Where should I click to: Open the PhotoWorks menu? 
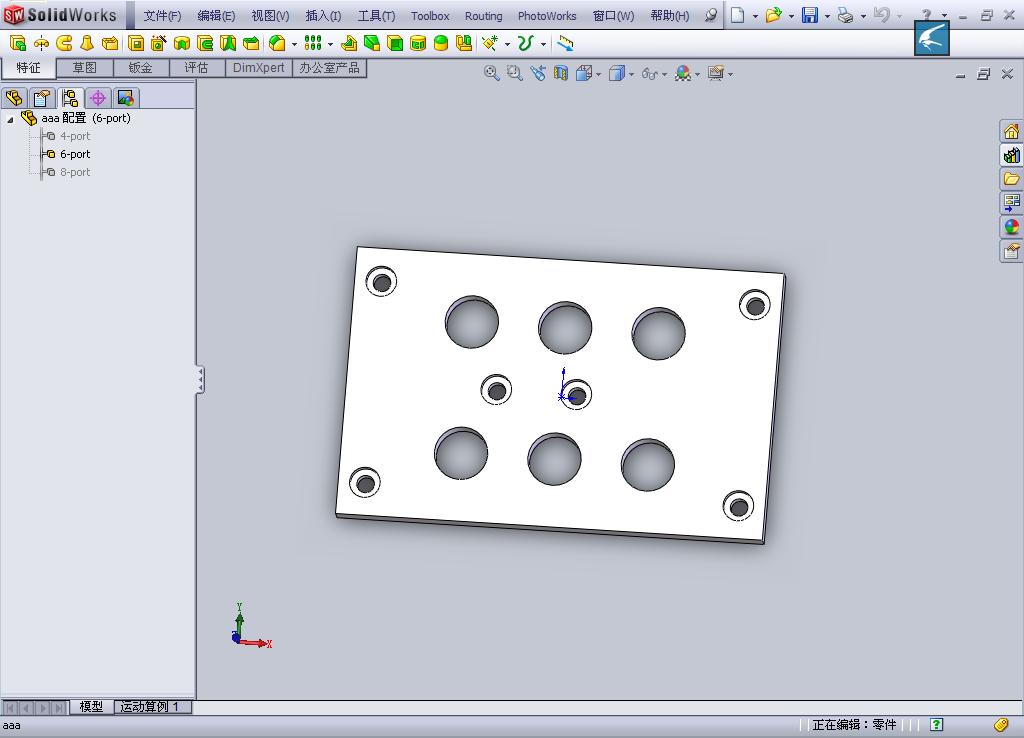(547, 16)
